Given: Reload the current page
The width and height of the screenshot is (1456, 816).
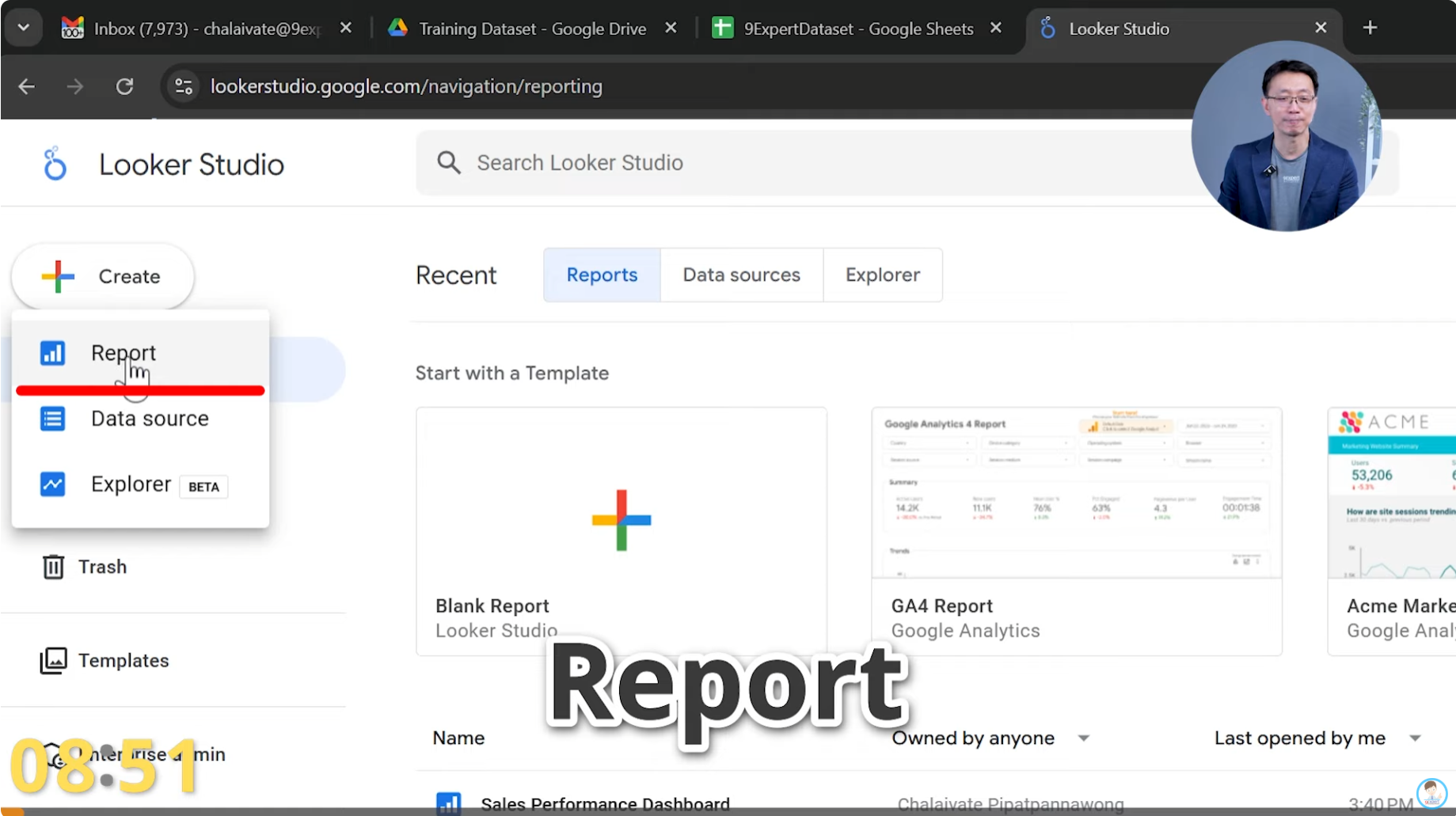Looking at the screenshot, I should [x=124, y=86].
